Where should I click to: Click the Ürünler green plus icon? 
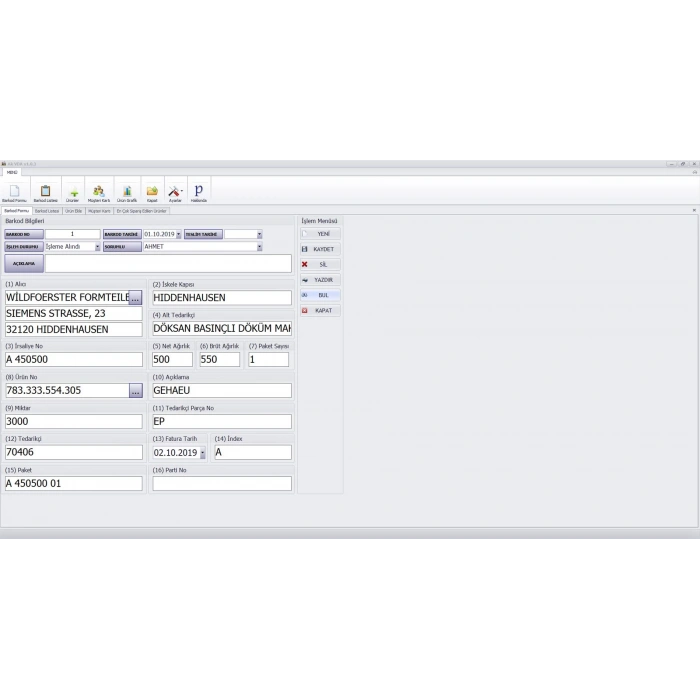[73, 193]
